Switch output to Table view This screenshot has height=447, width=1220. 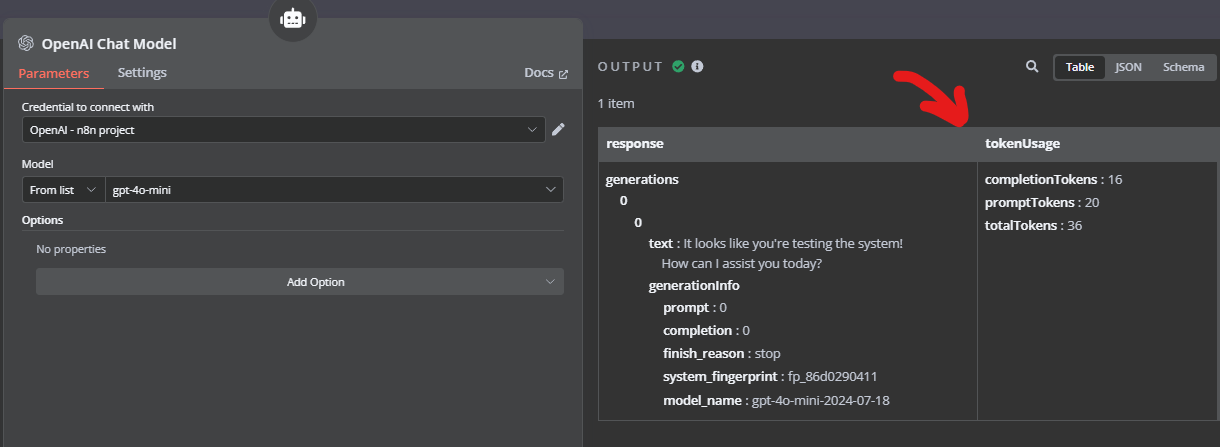[x=1079, y=67]
